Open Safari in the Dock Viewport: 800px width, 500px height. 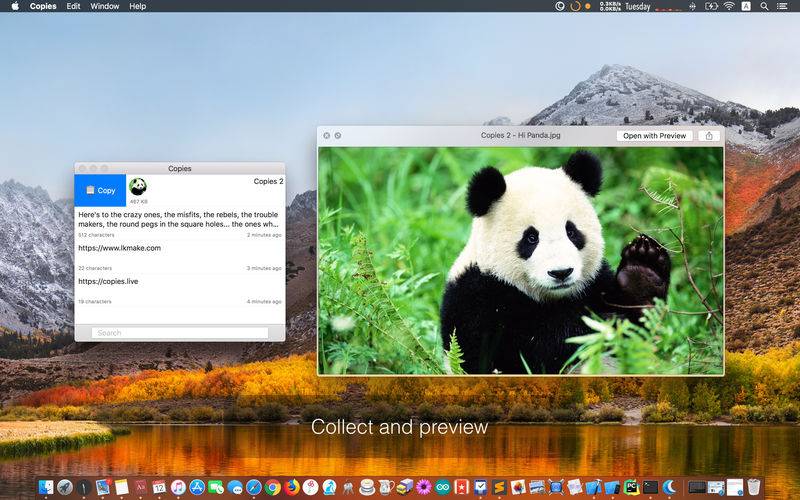coord(254,487)
